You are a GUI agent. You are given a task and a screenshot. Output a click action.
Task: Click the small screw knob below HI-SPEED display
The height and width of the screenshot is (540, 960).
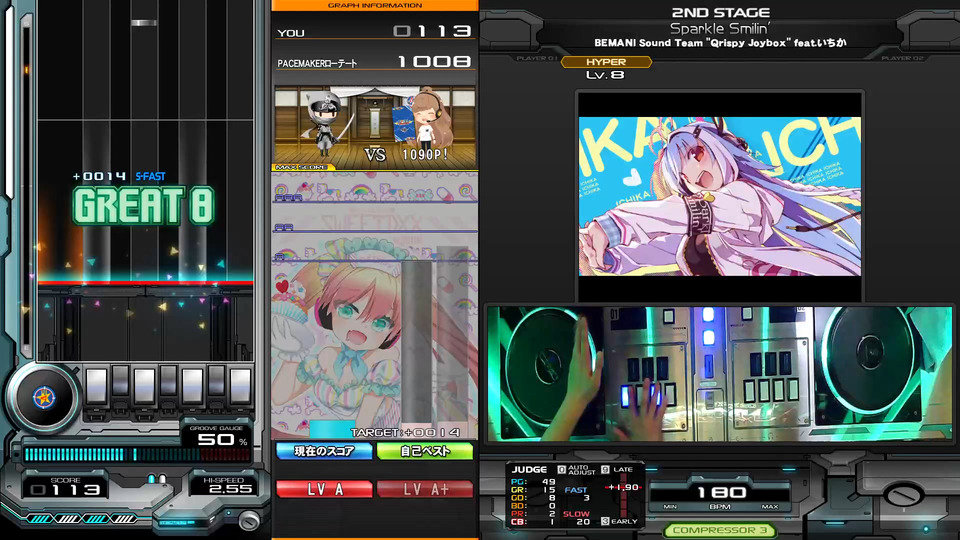[x=249, y=520]
